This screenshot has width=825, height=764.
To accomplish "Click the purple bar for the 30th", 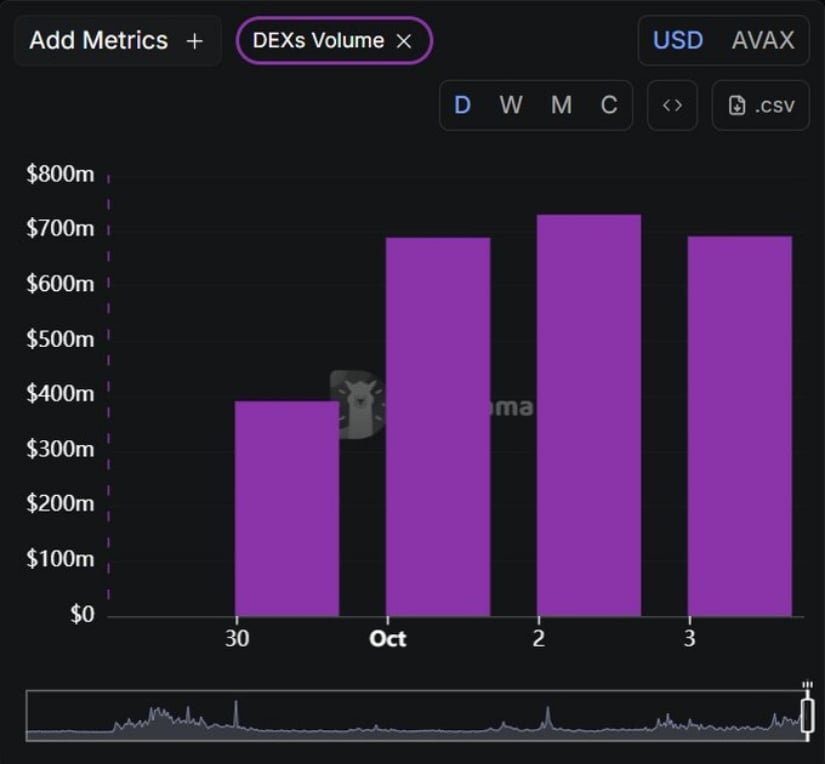I will point(287,508).
